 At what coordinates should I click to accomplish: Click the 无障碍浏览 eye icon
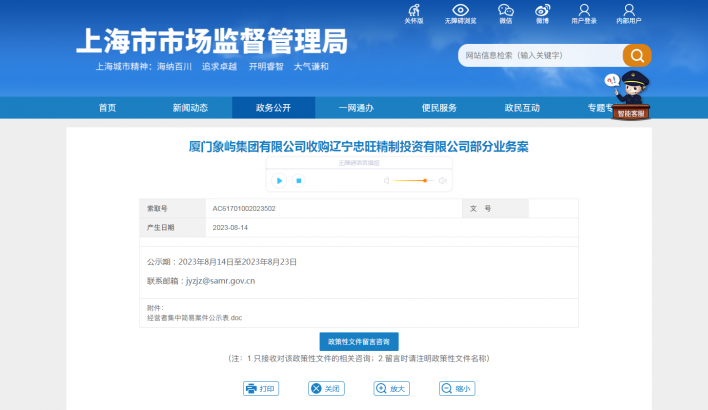460,14
